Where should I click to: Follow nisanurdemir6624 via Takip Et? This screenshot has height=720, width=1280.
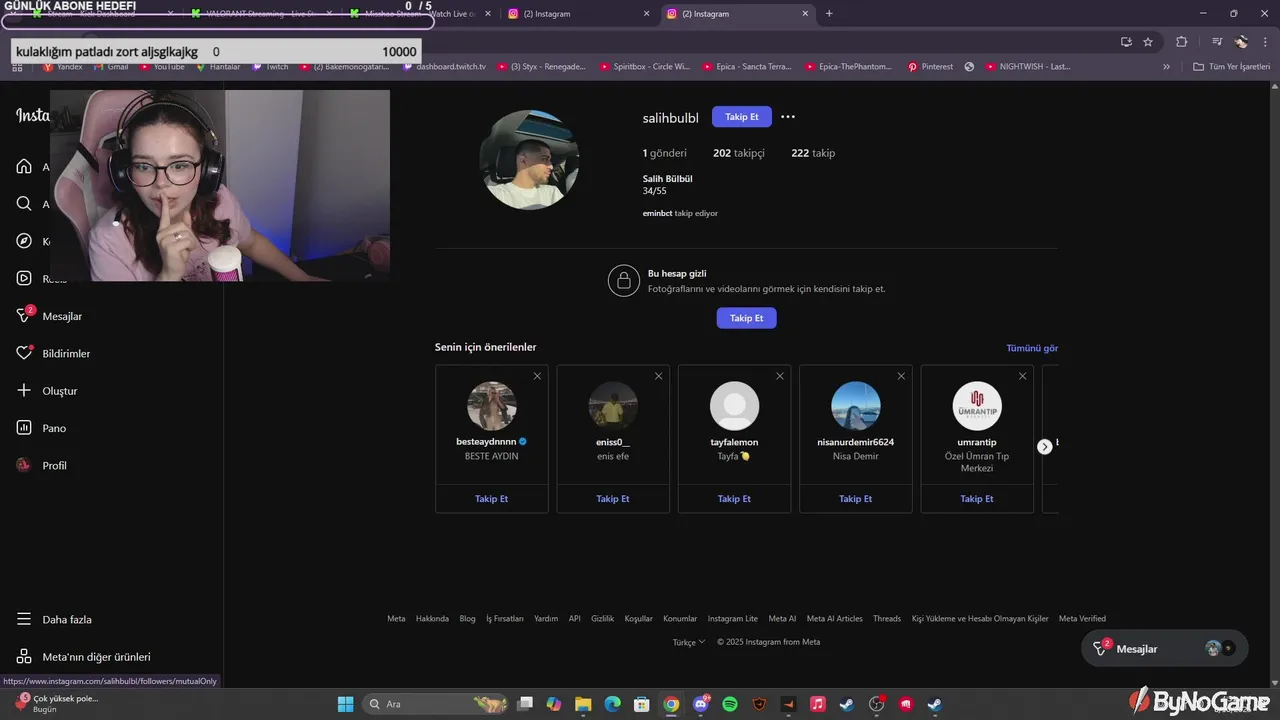856,498
